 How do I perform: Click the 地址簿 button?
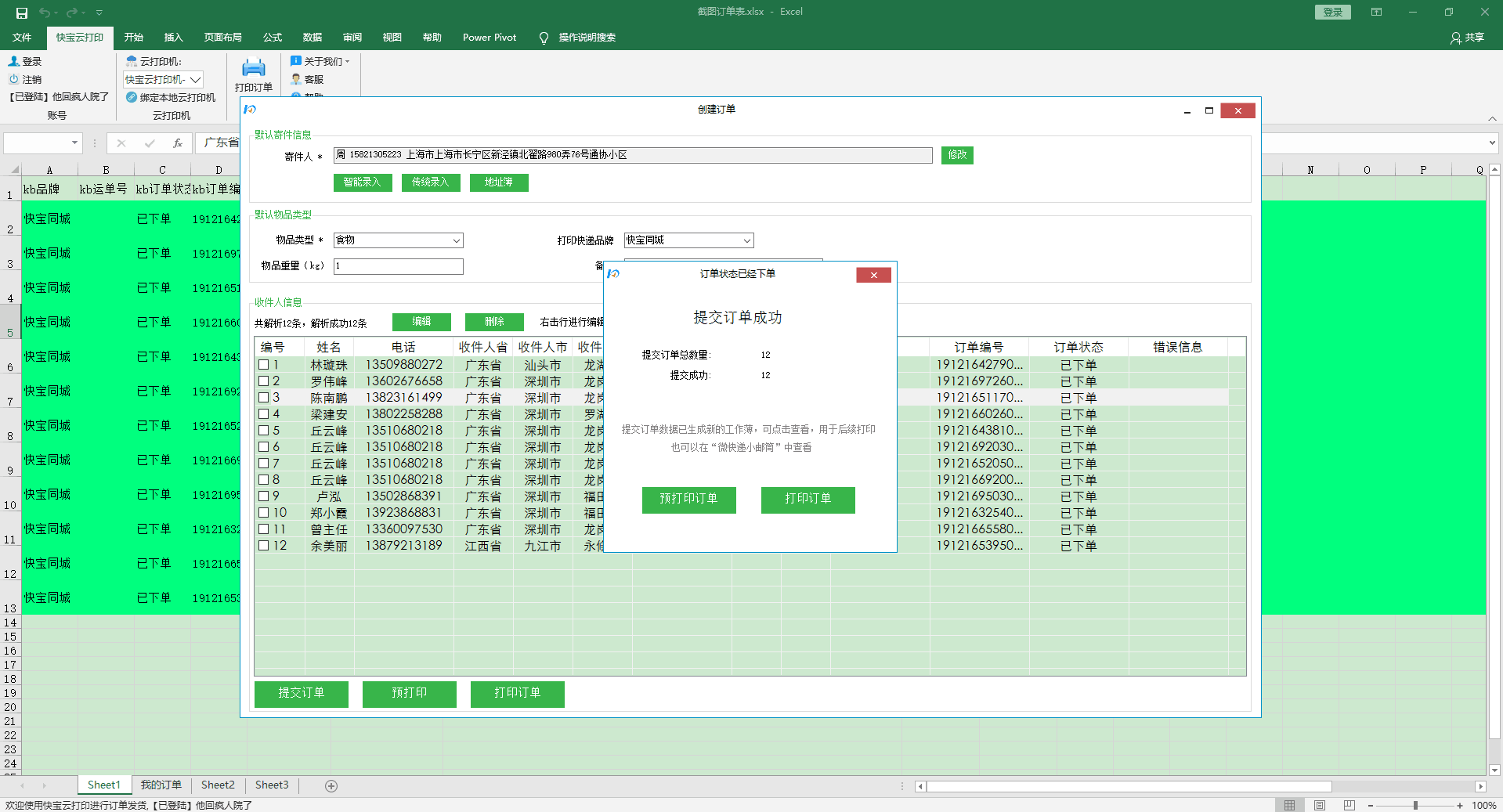coord(499,182)
